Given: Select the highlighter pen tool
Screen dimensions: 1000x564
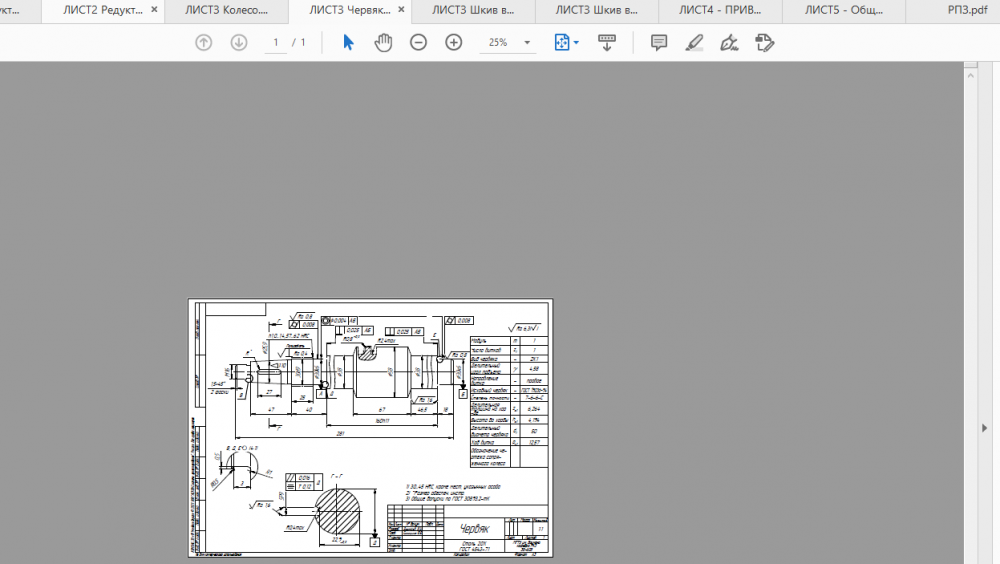Looking at the screenshot, I should point(694,43).
